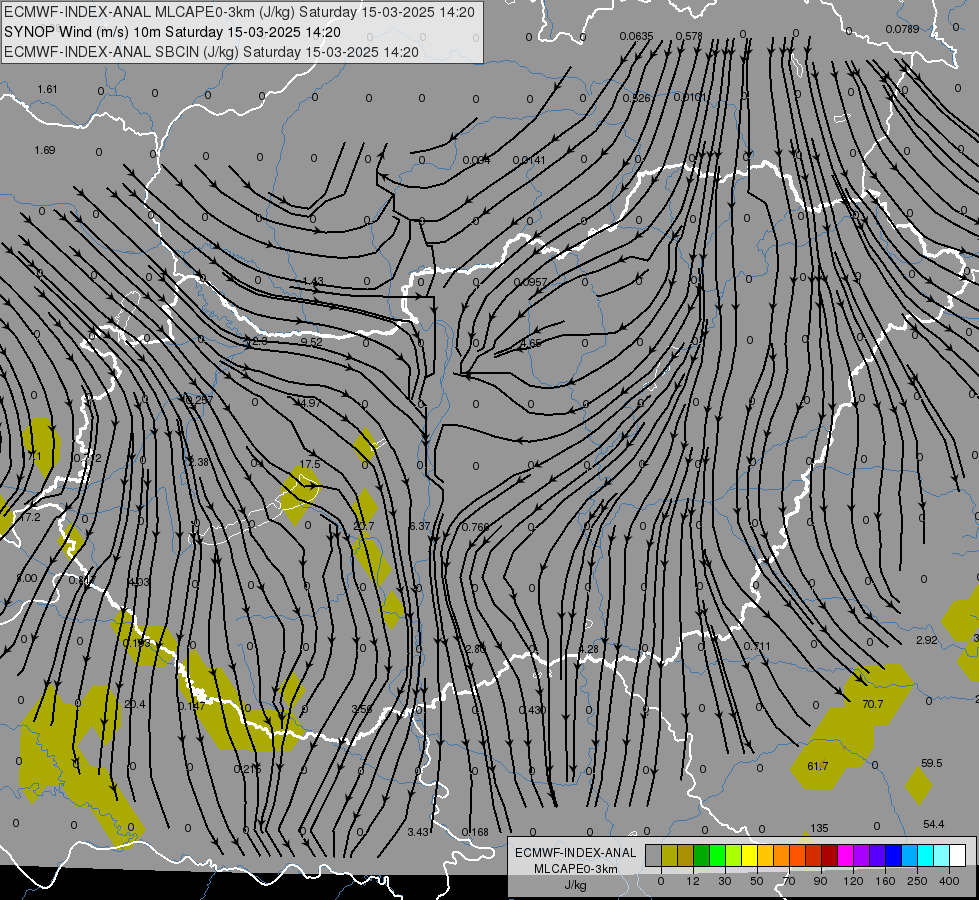Click the map value 0.711
Viewport: 979px width, 900px height.
coord(757,646)
